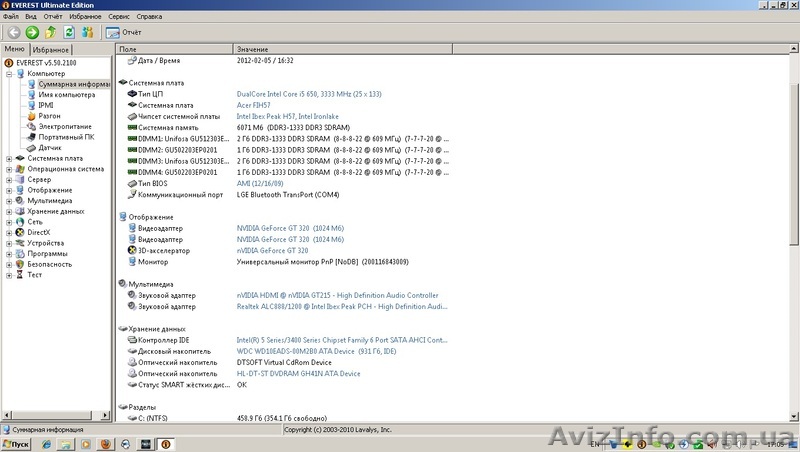This screenshot has height=452, width=800.
Task: Open Firefox from quick launch
Action: click(x=105, y=444)
